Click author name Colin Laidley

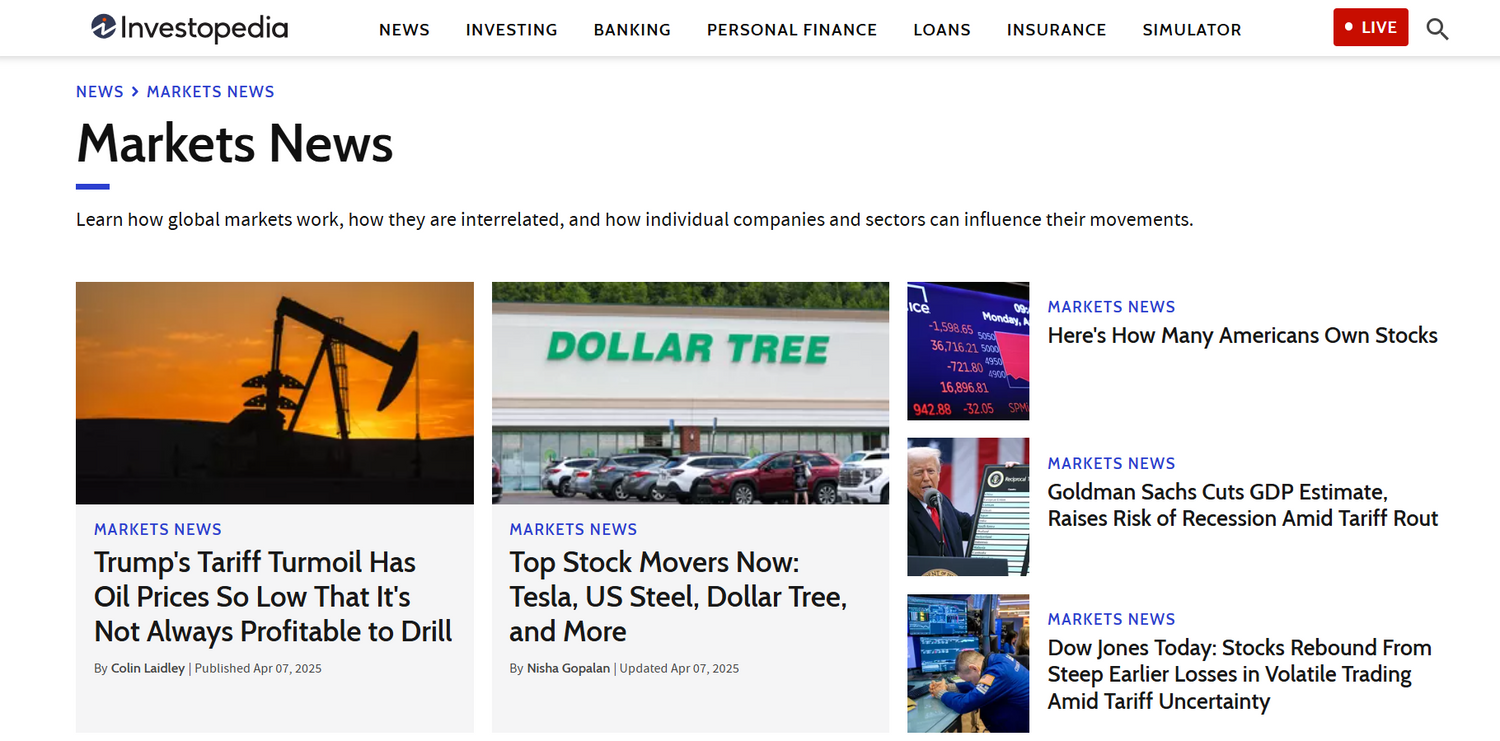click(x=148, y=669)
